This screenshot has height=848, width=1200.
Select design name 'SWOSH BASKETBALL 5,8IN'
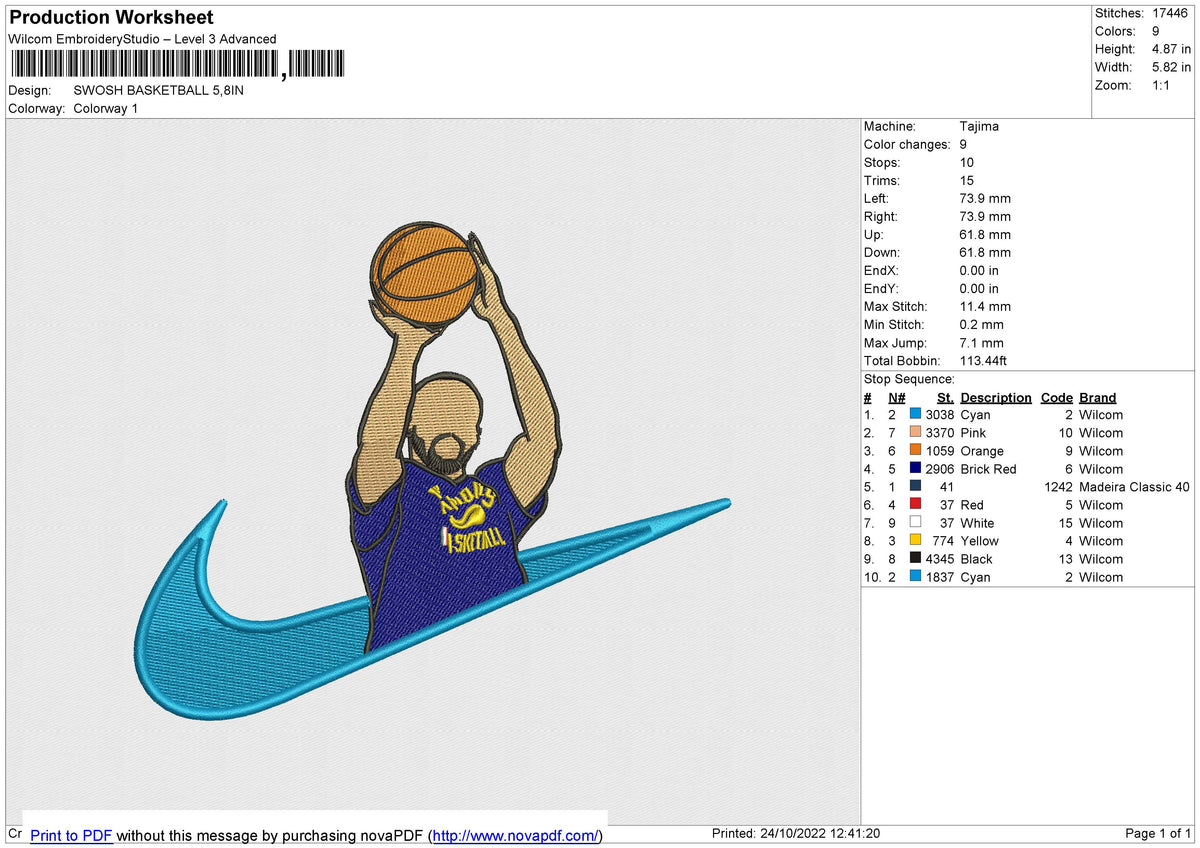point(158,90)
